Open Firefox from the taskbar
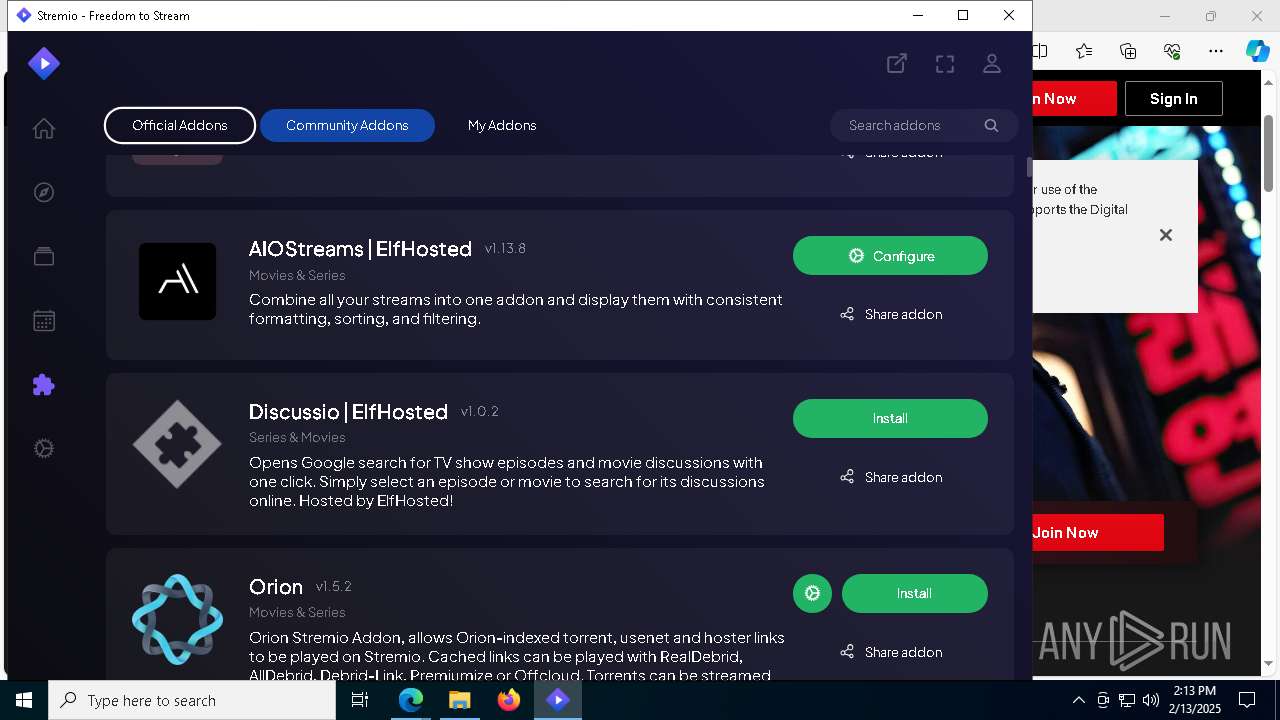The image size is (1280, 720). [508, 700]
